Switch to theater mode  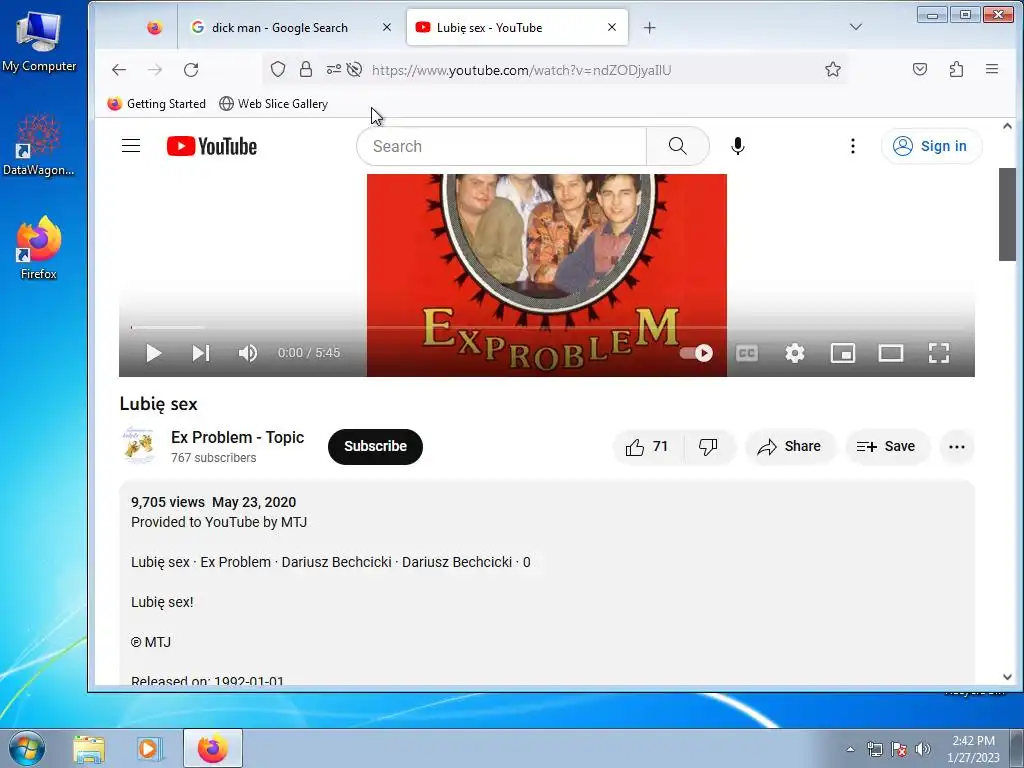coord(891,353)
